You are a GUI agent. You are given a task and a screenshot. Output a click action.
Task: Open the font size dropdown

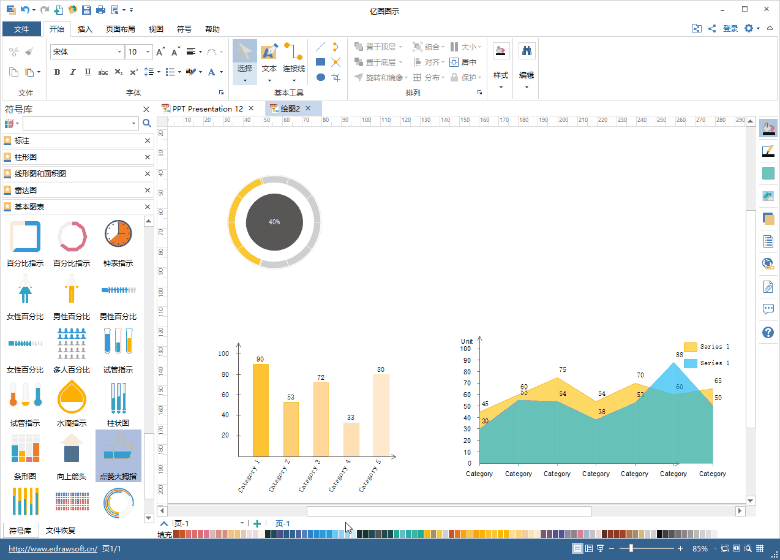coord(148,52)
